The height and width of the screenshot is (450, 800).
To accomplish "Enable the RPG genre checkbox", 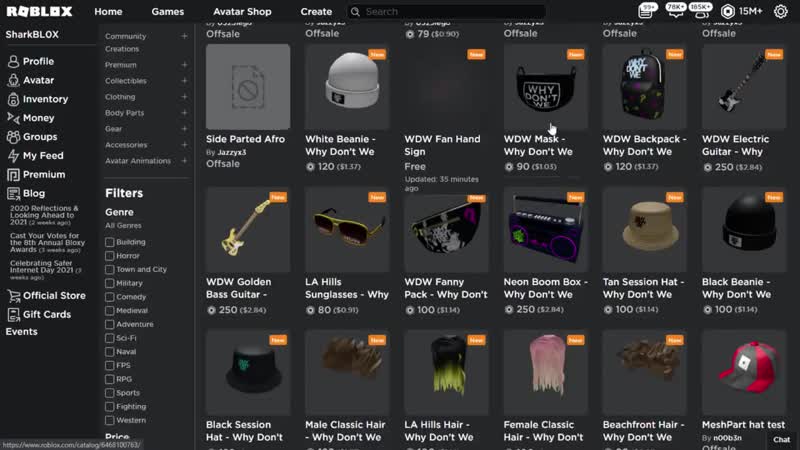I will (110, 380).
